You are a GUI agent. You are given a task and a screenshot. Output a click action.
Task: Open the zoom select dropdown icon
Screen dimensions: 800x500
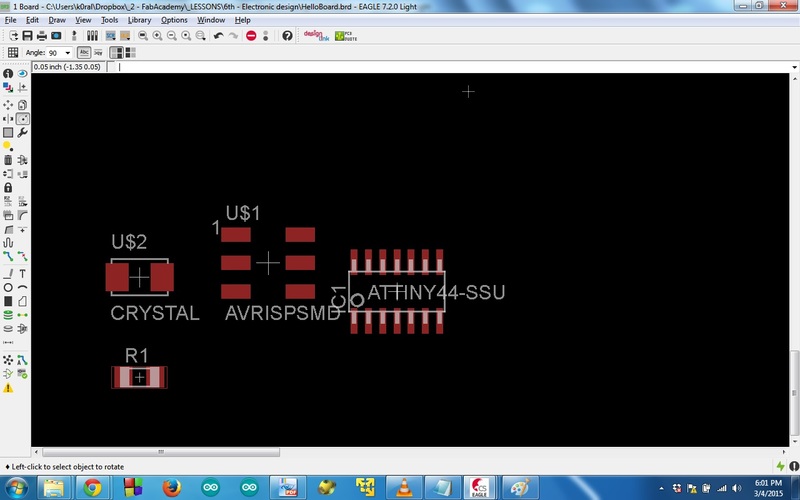[201, 36]
